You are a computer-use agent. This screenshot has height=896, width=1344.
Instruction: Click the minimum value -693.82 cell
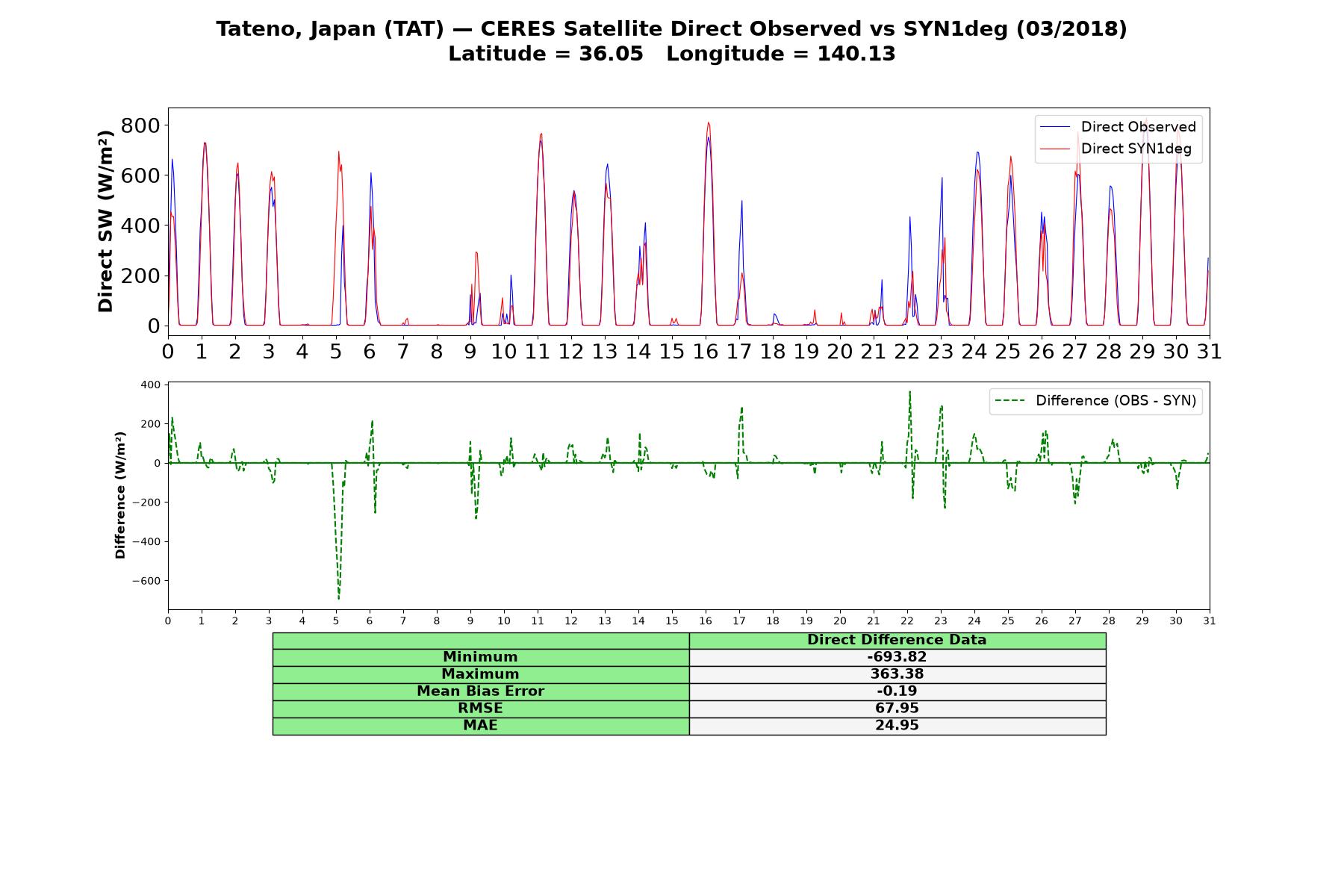click(897, 657)
